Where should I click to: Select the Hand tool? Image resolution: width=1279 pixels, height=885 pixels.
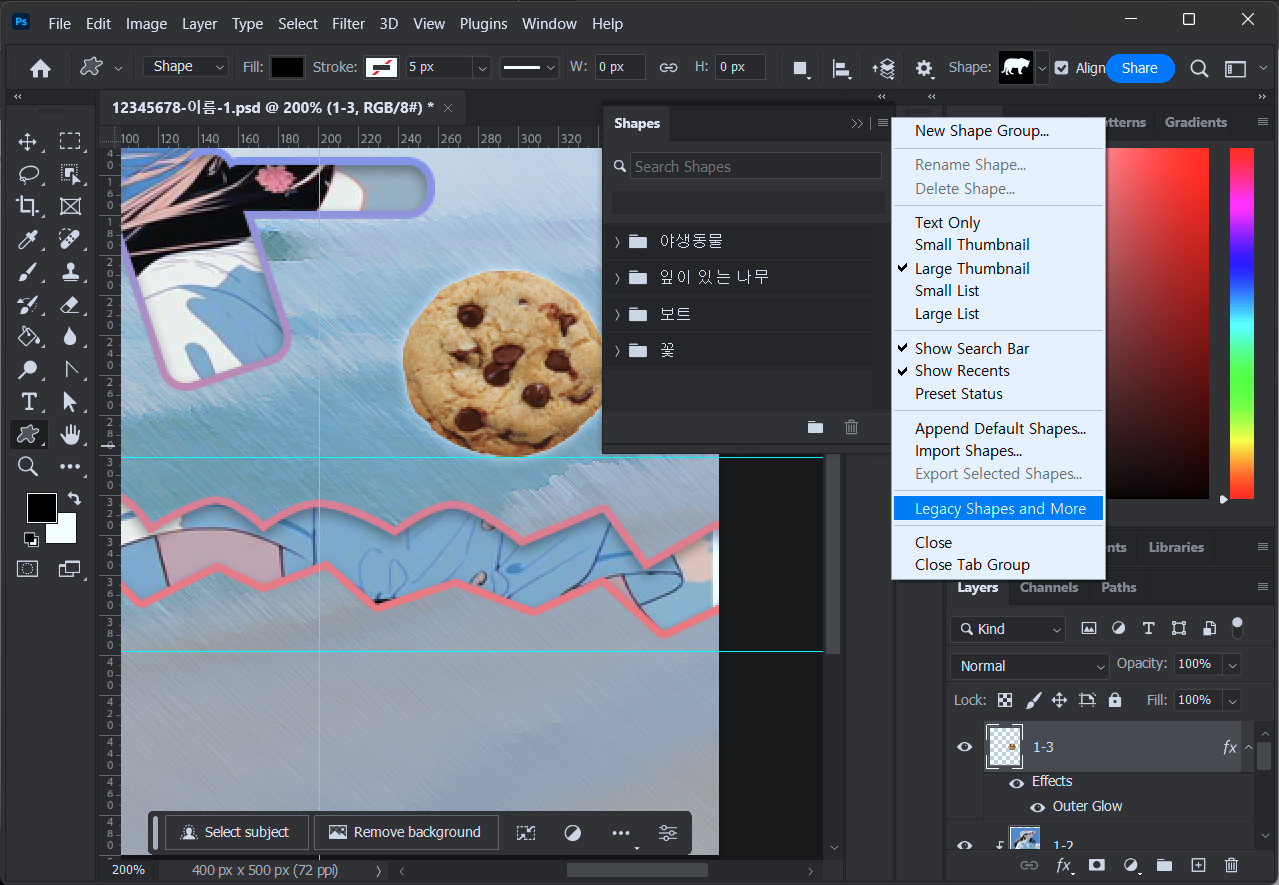(x=70, y=434)
